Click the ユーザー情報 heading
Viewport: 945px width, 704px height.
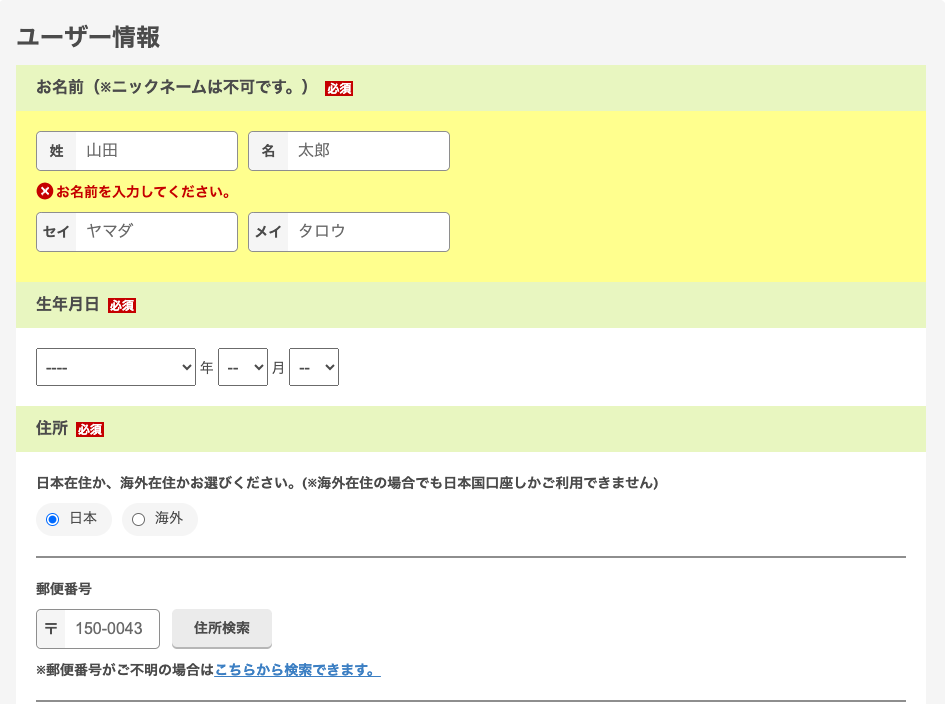[89, 37]
